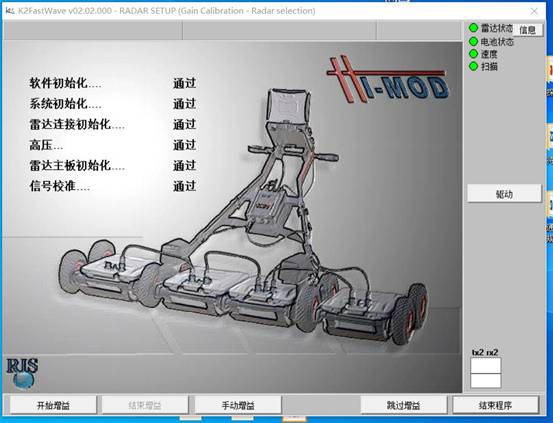Select the 软件初始化 status line

tap(113, 83)
